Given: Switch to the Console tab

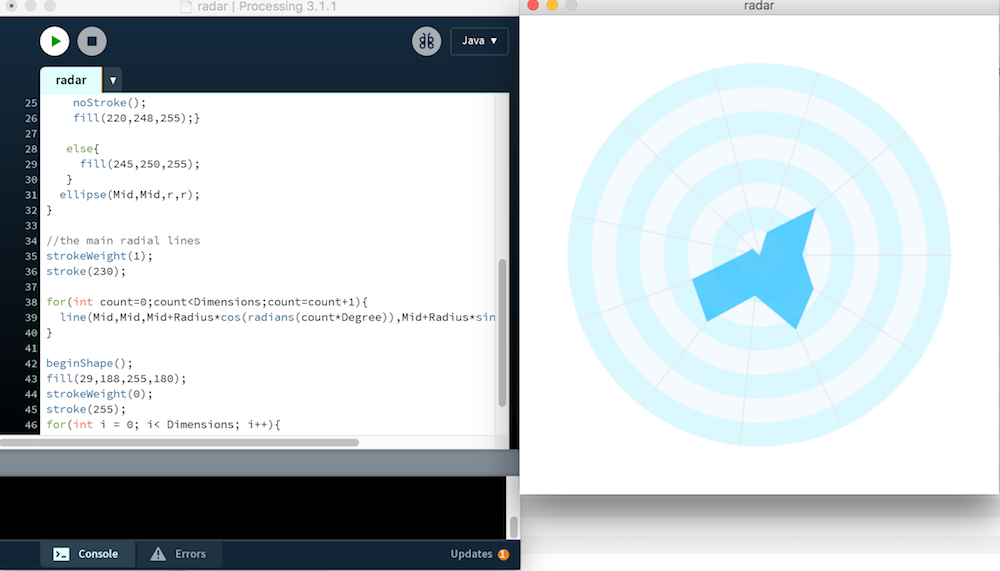Looking at the screenshot, I should point(88,554).
